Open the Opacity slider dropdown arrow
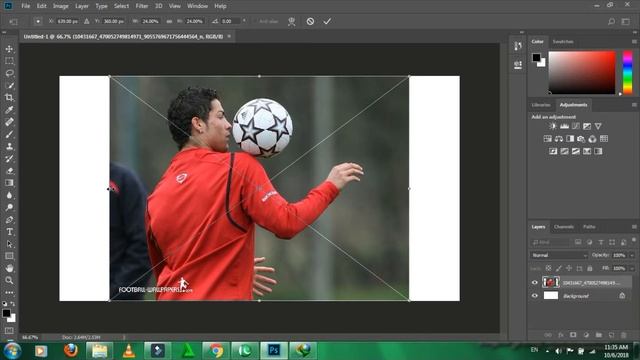The width and height of the screenshot is (640, 360). click(x=632, y=255)
